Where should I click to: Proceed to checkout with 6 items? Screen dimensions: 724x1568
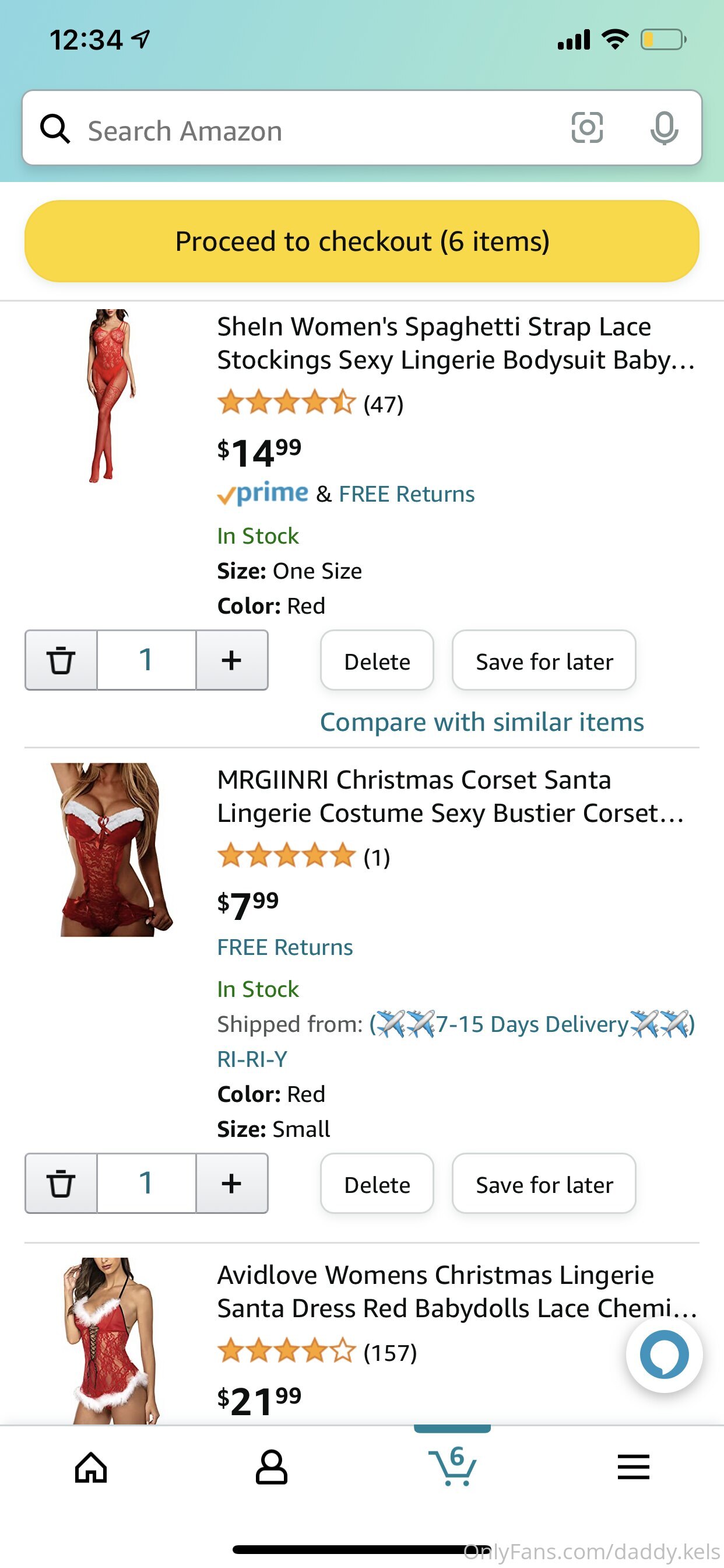tap(362, 241)
